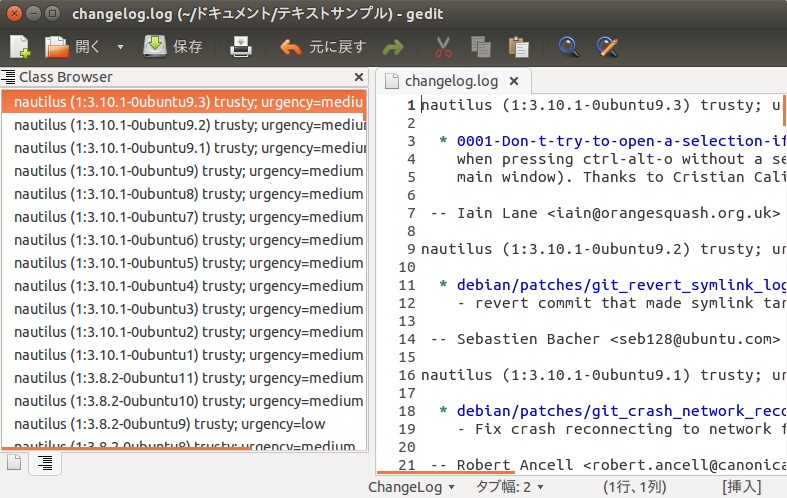Select nautilus 0ubuntu9.3 entry in Class Browser
This screenshot has width=787, height=498.
[184, 102]
